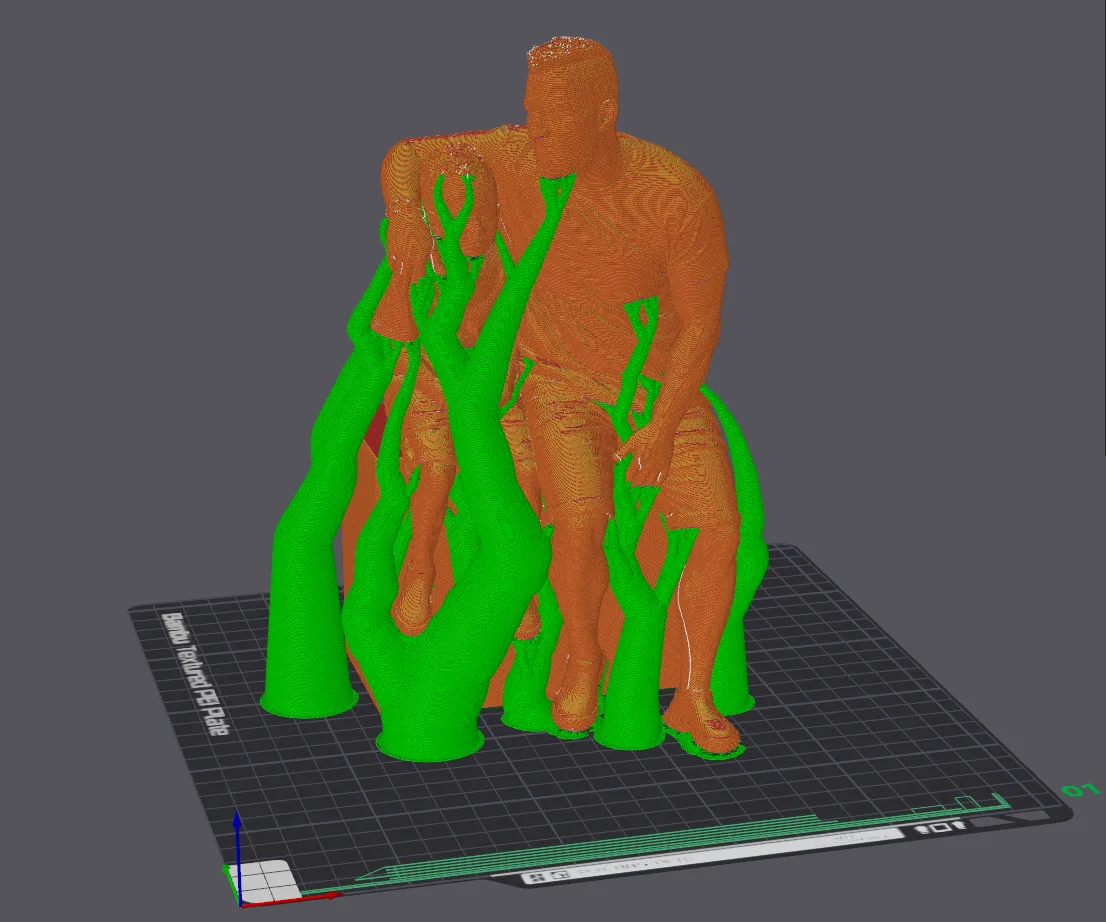Click the "Bambu Textured PEI Plate" label
Screen dimensions: 1106x922
coord(194,674)
